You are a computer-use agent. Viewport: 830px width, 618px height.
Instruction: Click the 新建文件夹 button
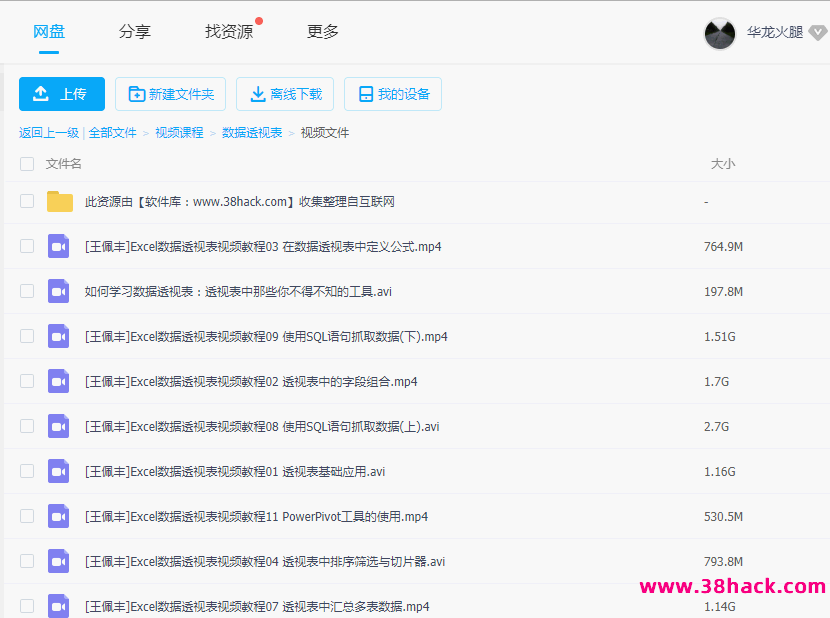tap(170, 94)
